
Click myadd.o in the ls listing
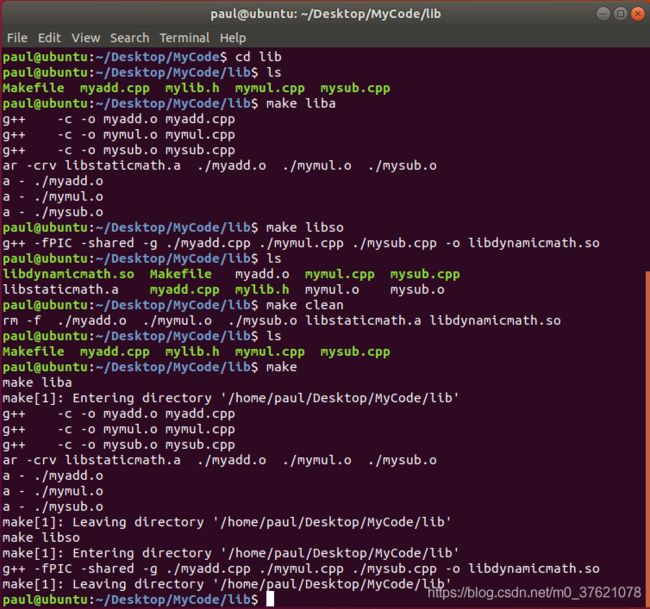262,274
